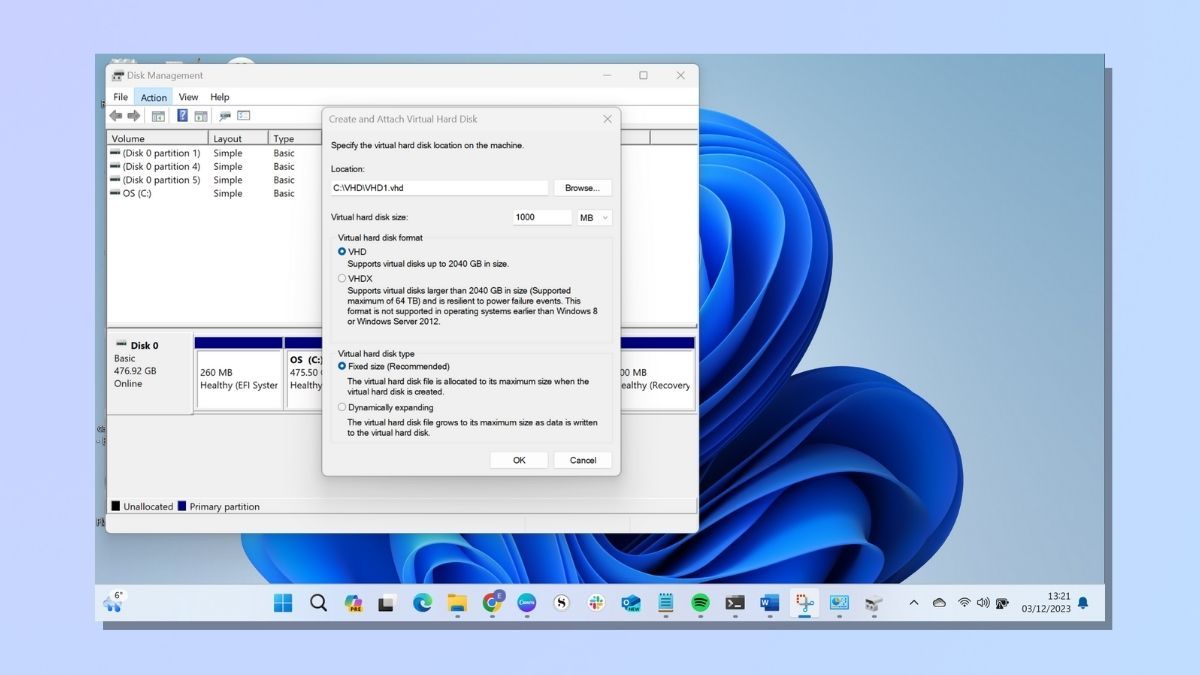Select the Dynamically expanding disk type option
Screen dimensions: 1200x675
[343, 407]
